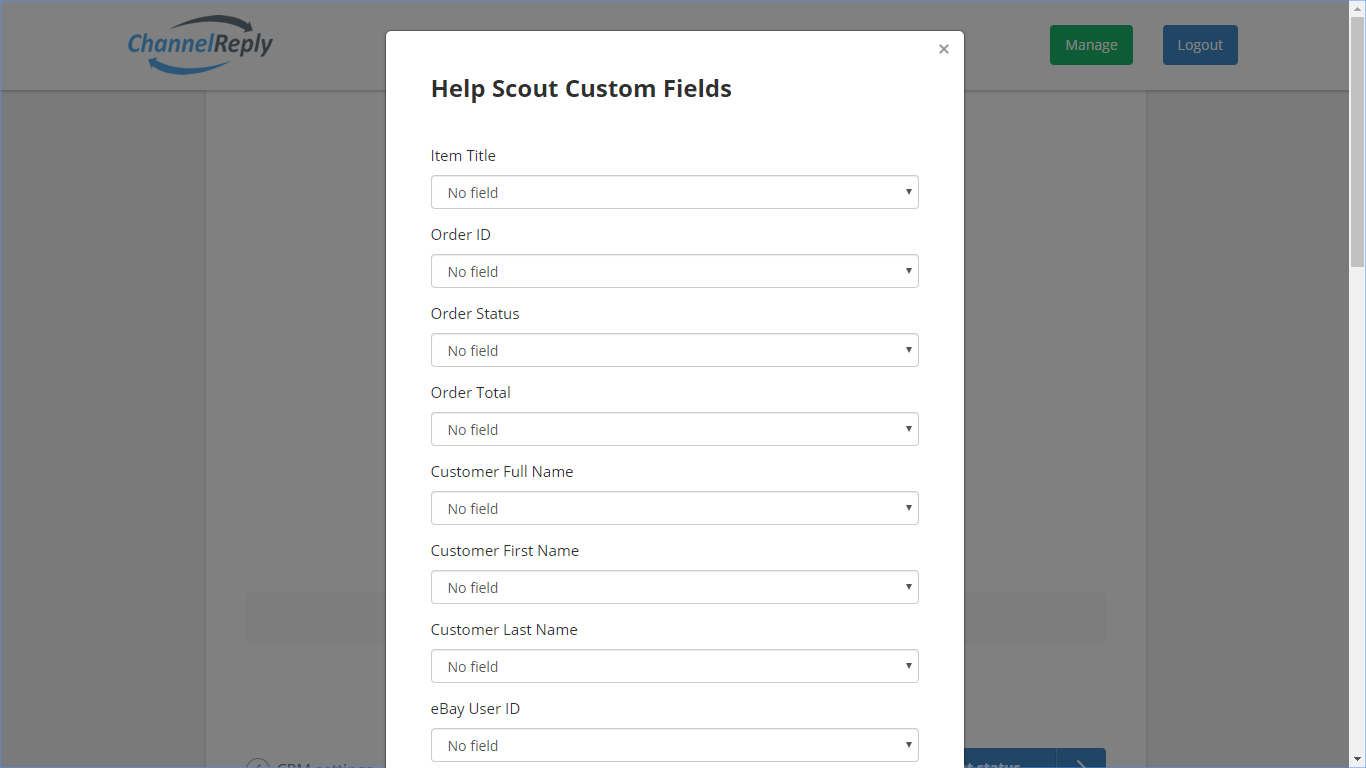Click the ChannelReply logo
The image size is (1366, 768).
coord(200,45)
